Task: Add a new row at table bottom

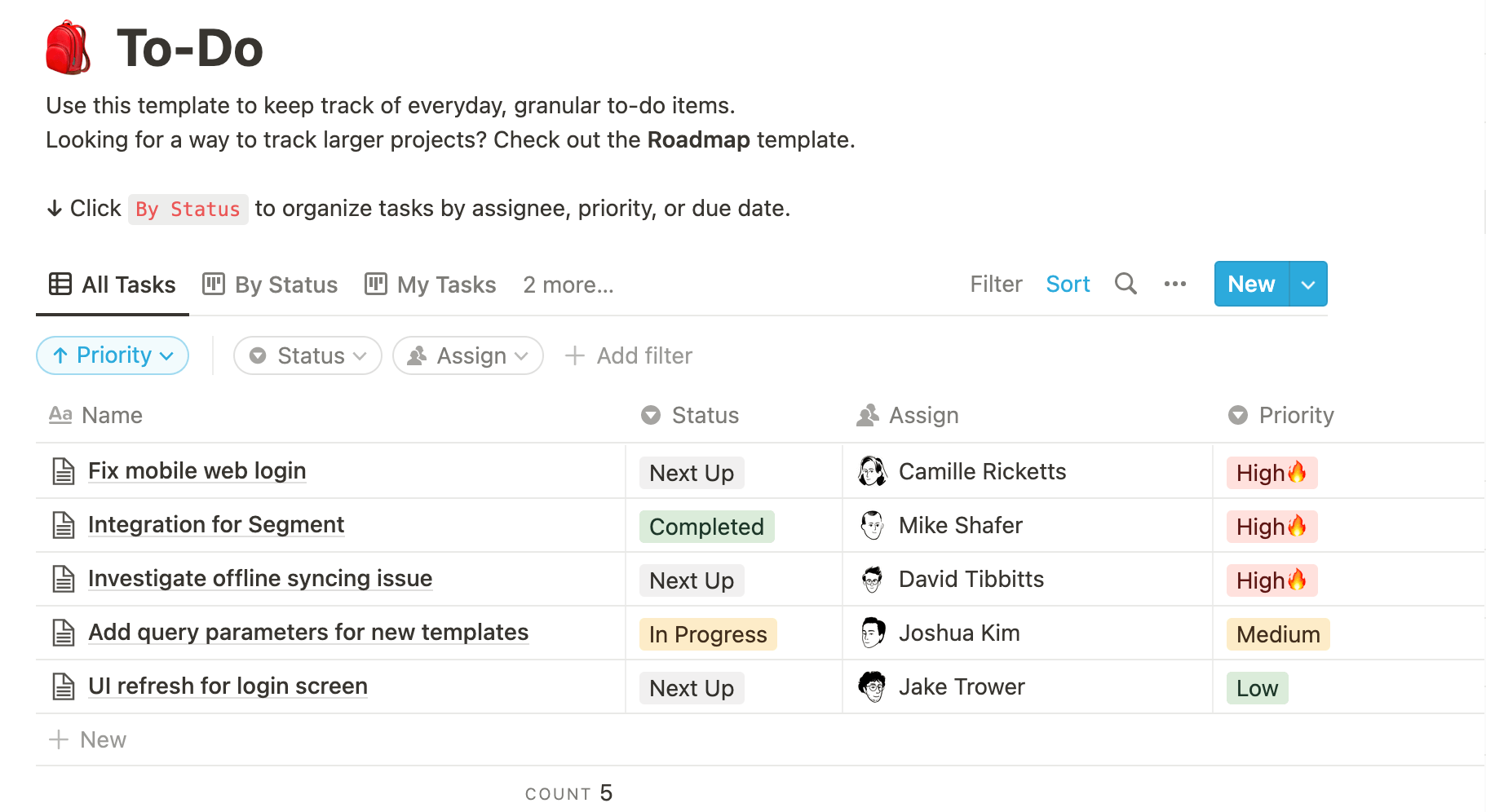Action: [88, 739]
